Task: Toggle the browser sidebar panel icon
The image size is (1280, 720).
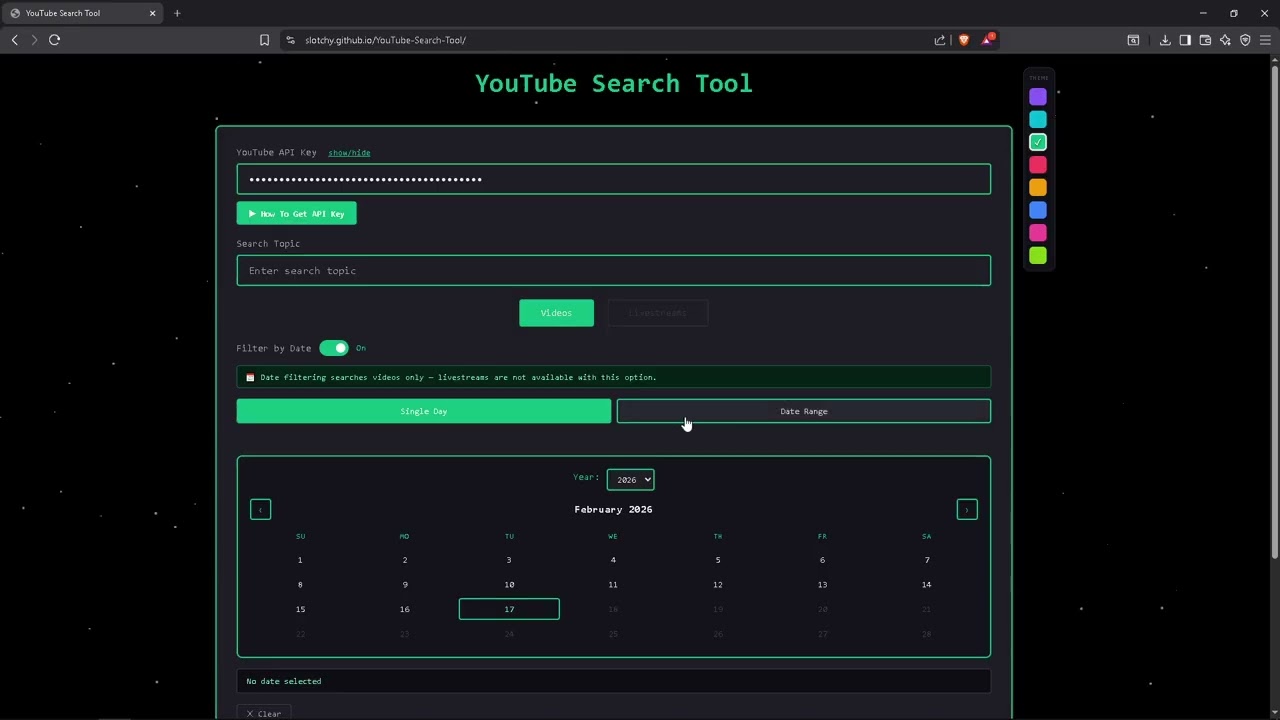Action: 1185,40
